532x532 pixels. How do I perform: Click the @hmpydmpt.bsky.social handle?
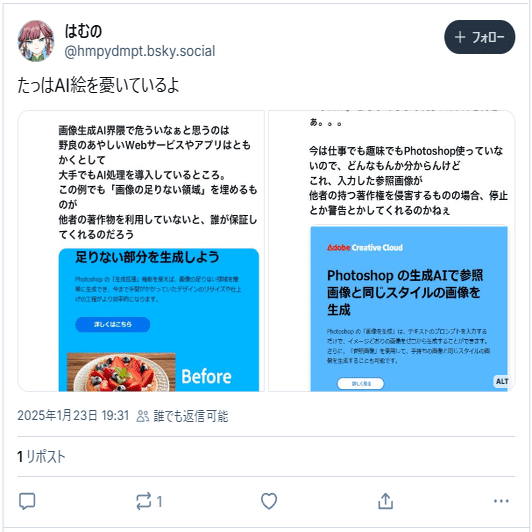pos(139,51)
